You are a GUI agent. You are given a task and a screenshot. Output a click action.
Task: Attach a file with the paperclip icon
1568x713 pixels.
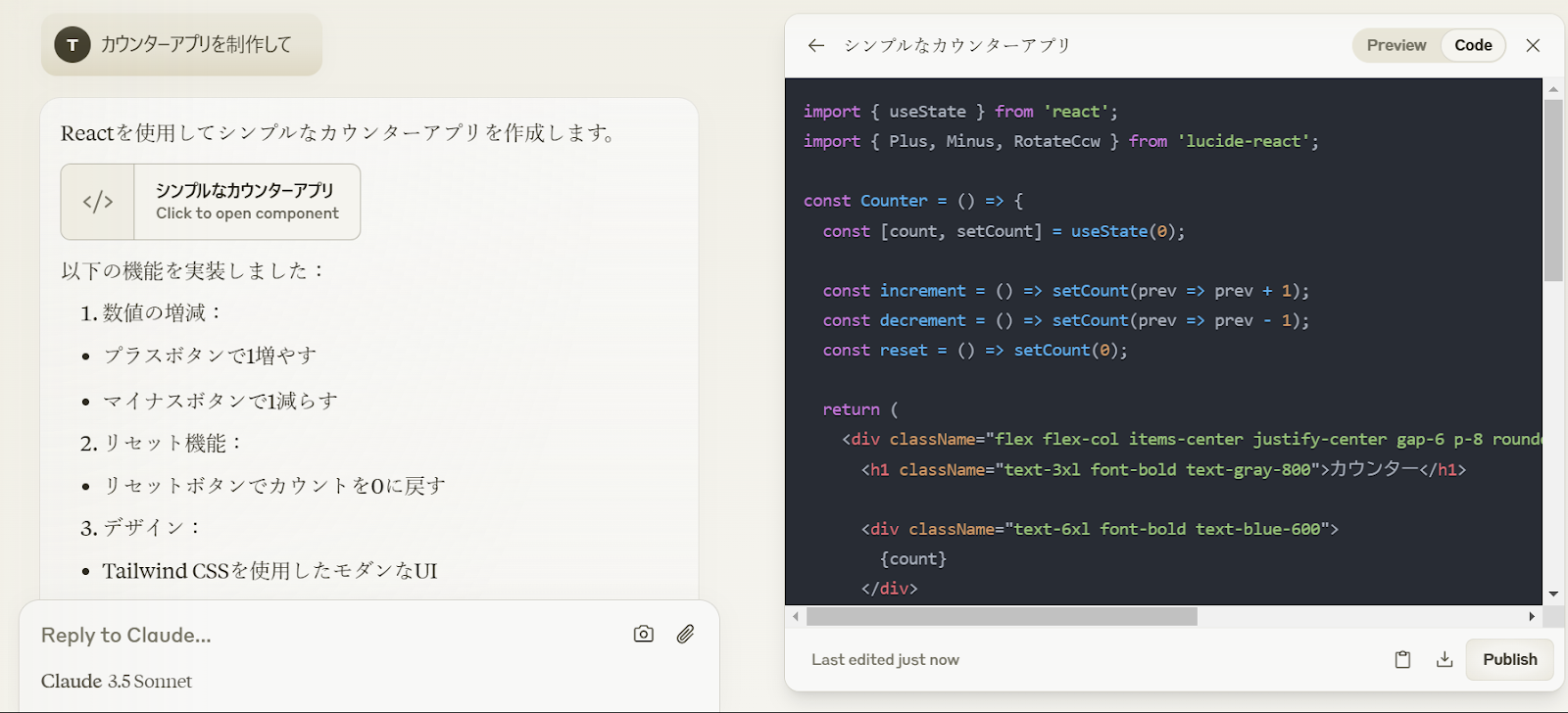click(685, 634)
